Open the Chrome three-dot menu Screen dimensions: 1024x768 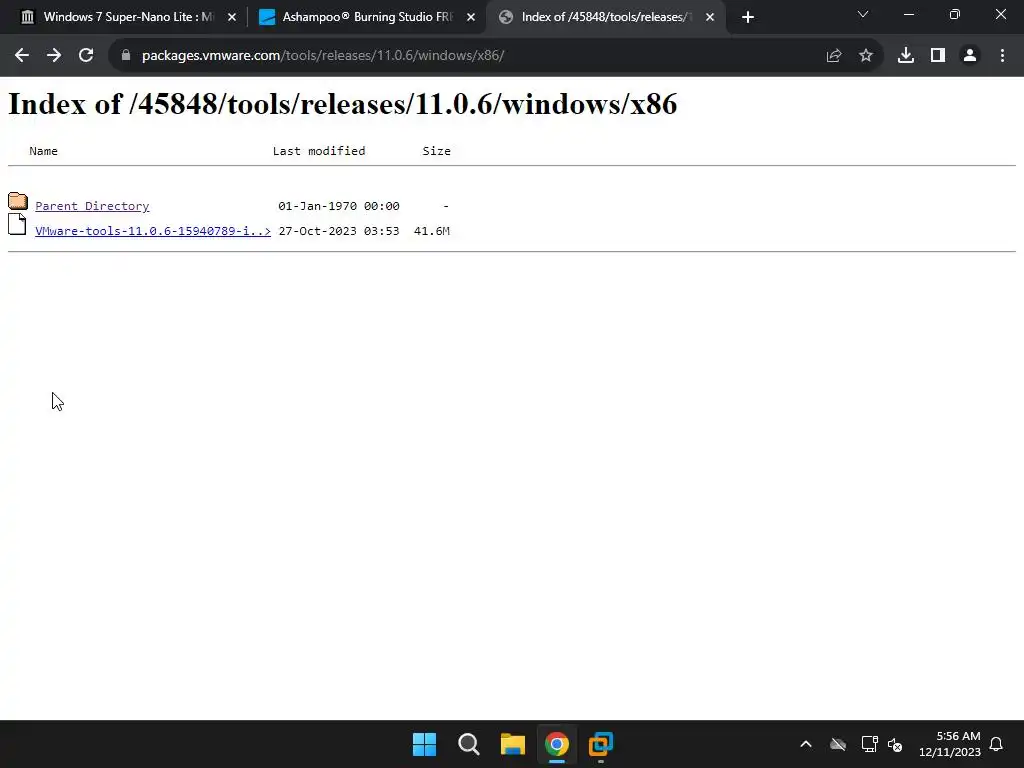pos(1002,56)
